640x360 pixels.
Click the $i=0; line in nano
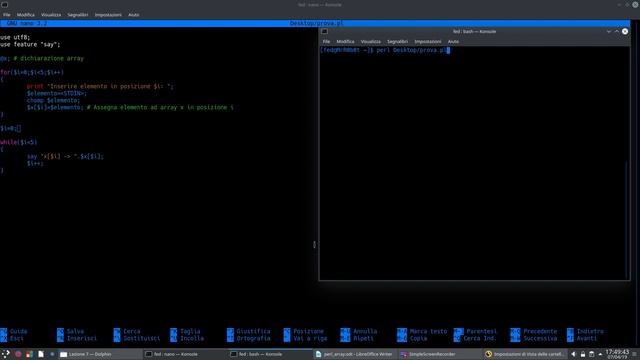click(x=10, y=129)
